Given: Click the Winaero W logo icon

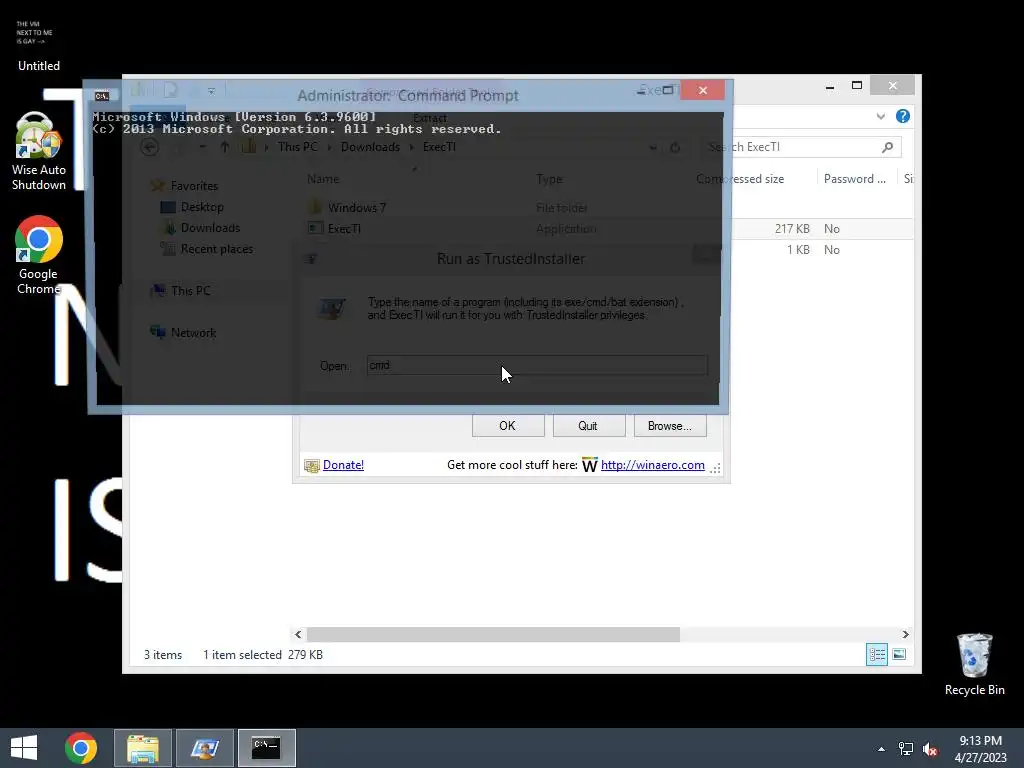Looking at the screenshot, I should tap(590, 465).
